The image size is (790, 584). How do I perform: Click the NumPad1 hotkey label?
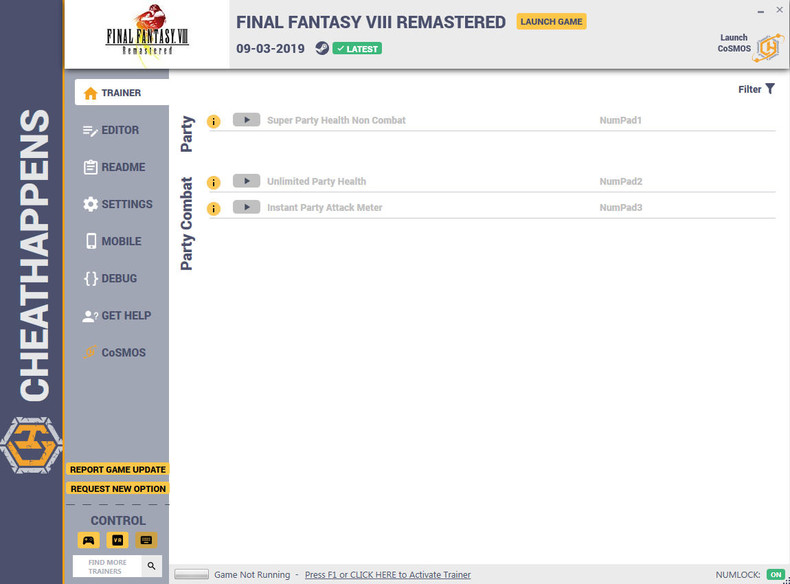click(620, 120)
